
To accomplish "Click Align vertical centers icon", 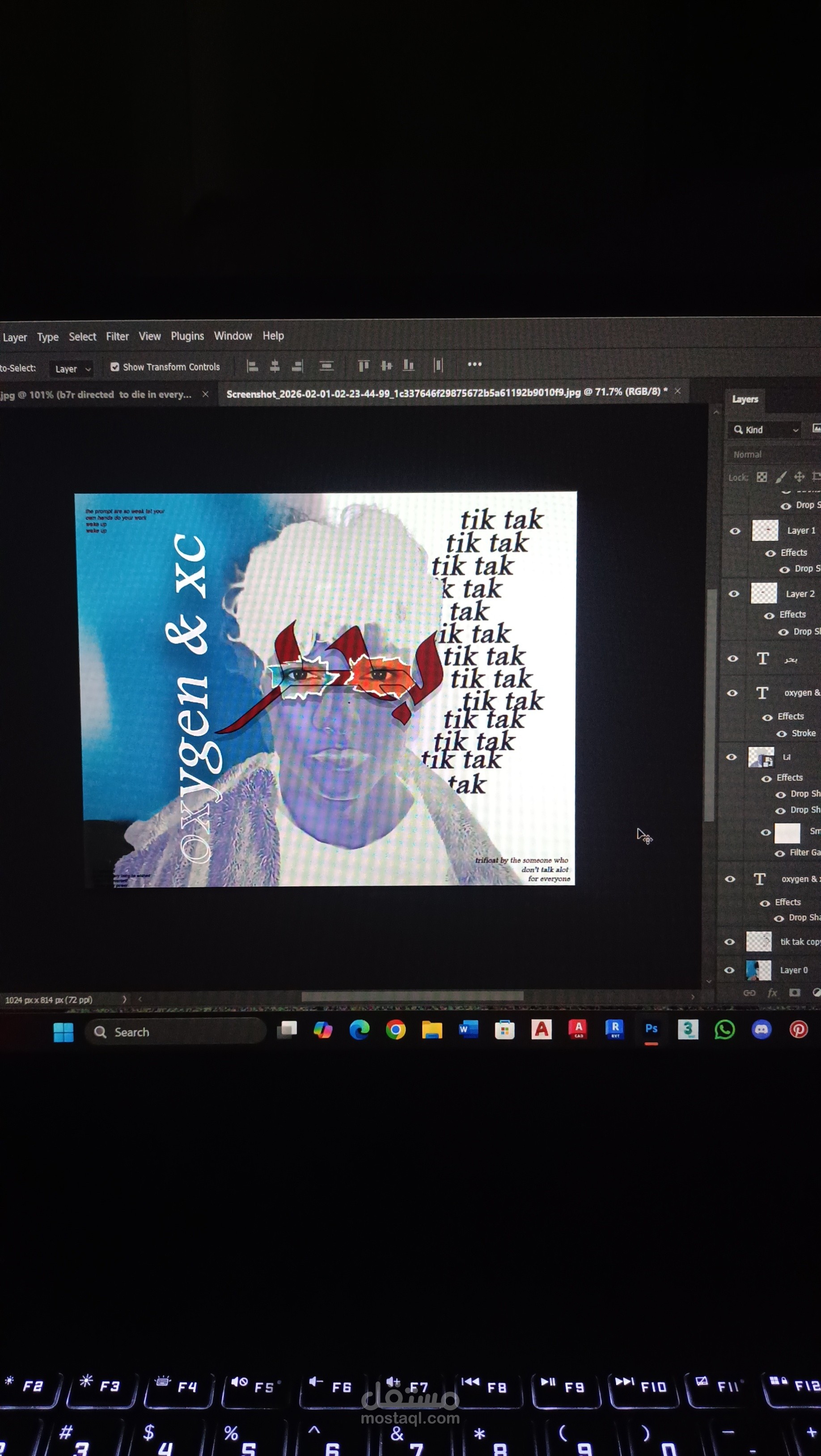I will point(386,366).
